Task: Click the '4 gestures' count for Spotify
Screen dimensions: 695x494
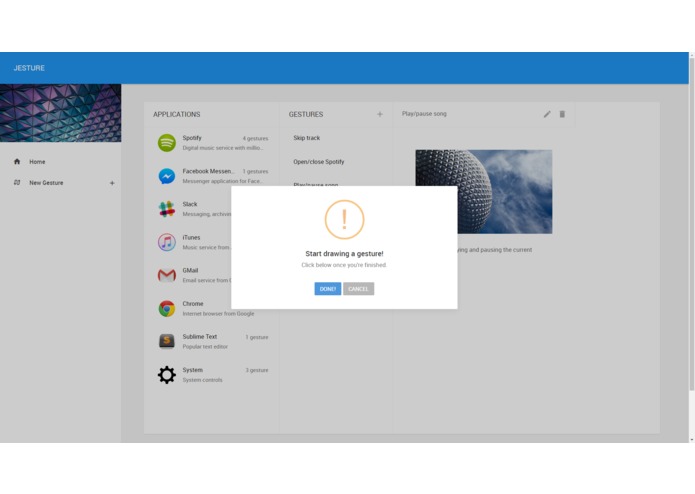Action: [255, 138]
